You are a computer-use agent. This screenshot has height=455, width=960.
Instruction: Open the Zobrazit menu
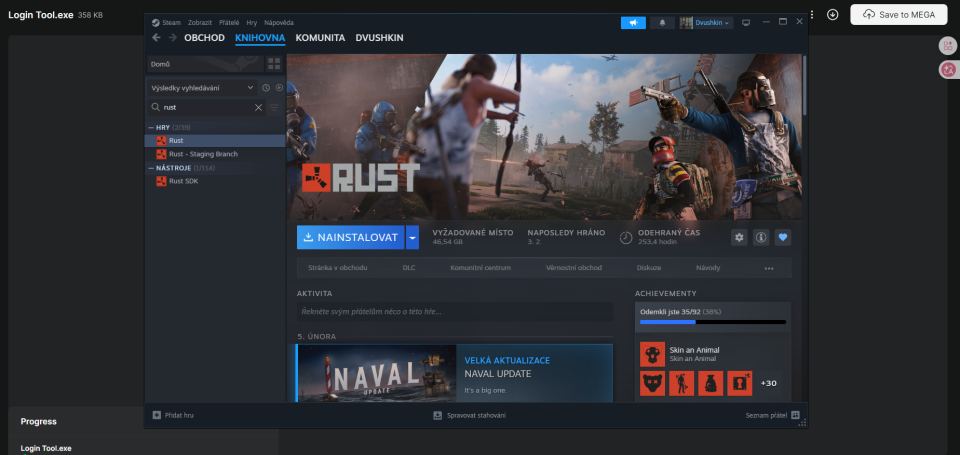200,23
